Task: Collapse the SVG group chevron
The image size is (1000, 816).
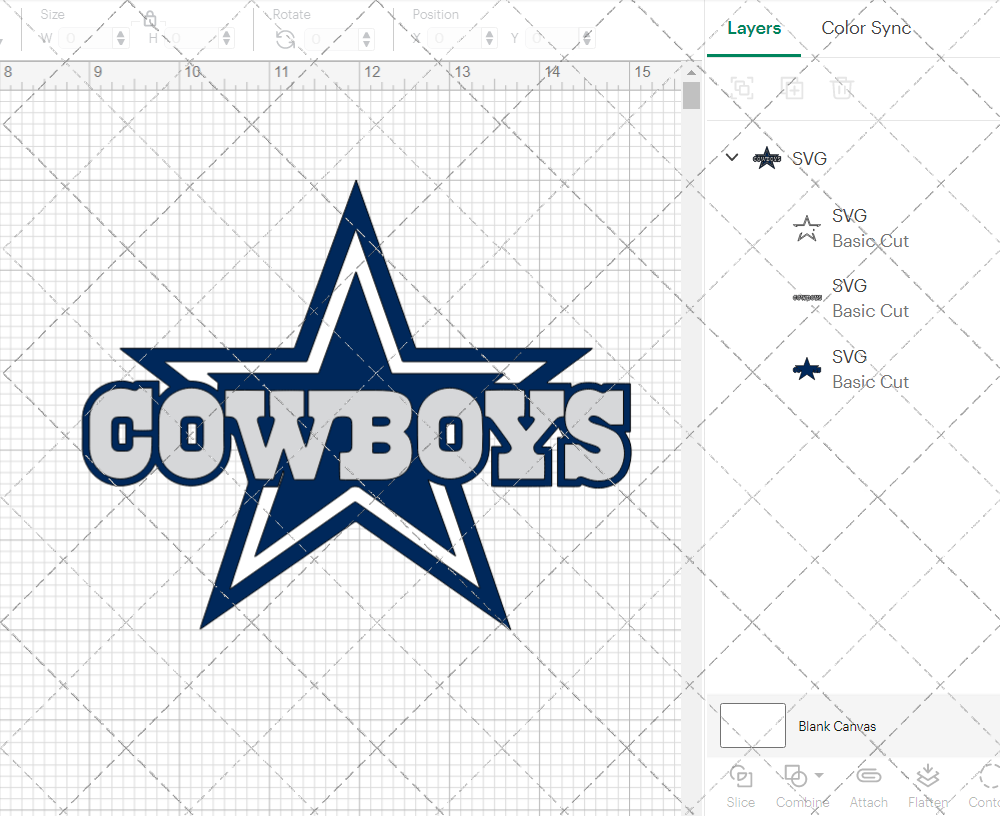Action: (x=732, y=157)
